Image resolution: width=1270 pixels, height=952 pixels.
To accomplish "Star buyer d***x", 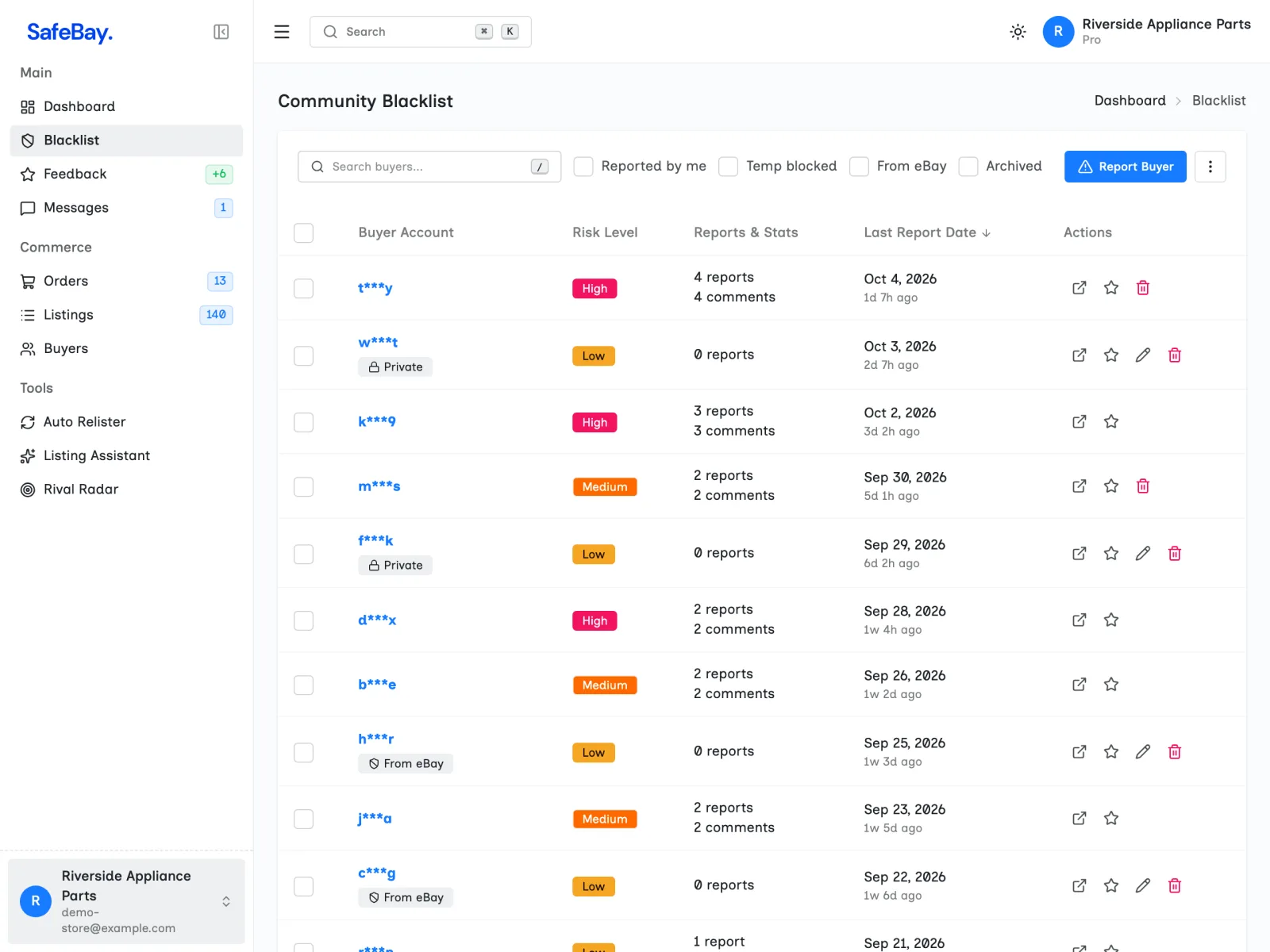I will tap(1111, 620).
